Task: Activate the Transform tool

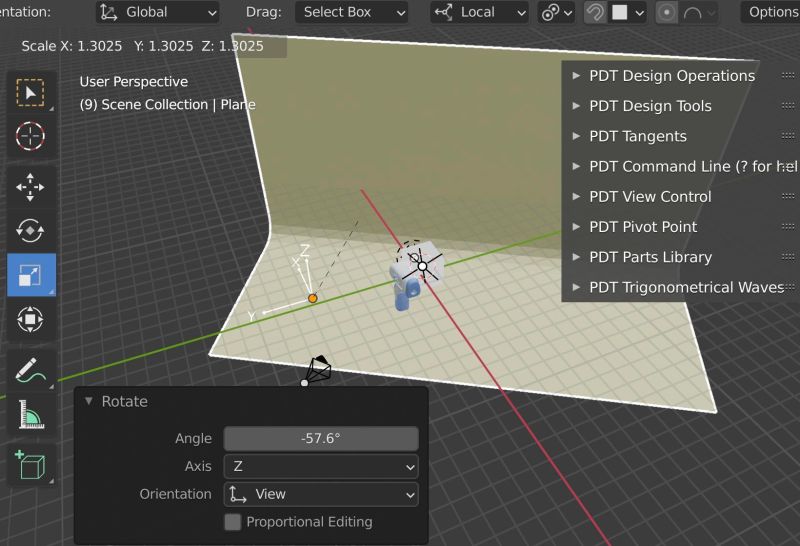Action: (x=31, y=319)
